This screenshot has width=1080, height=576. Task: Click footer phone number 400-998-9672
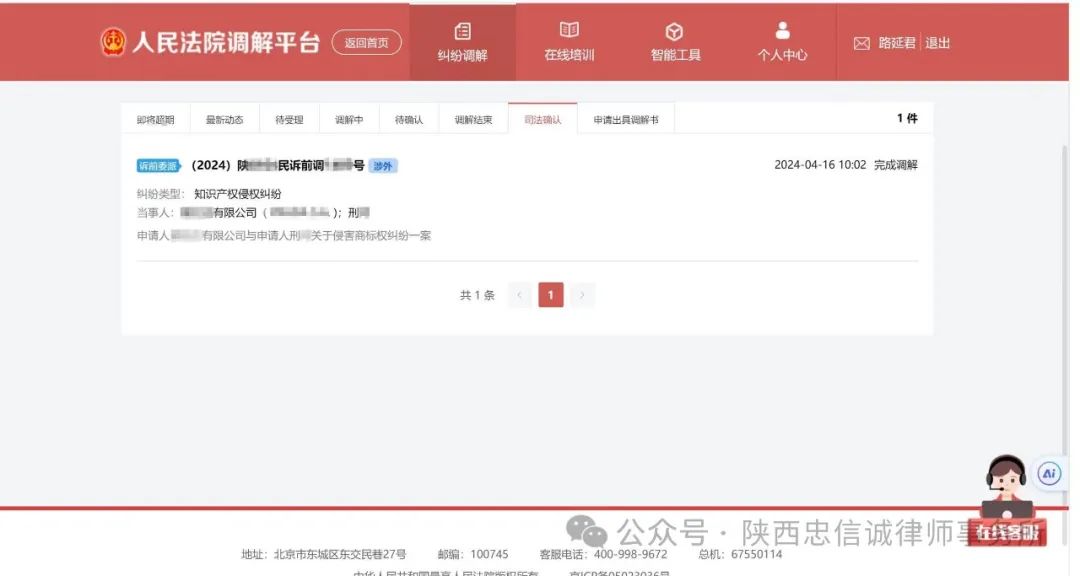[630, 554]
